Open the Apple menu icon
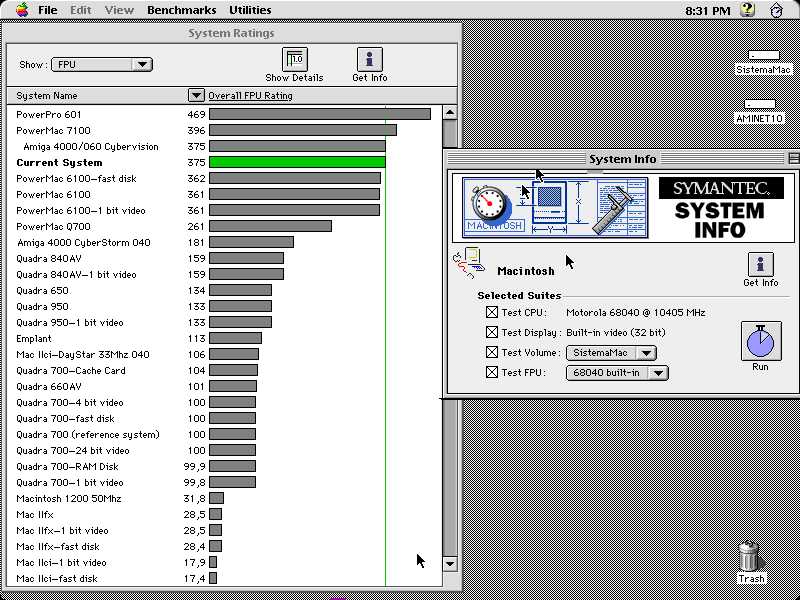800x600 pixels. pos(22,10)
